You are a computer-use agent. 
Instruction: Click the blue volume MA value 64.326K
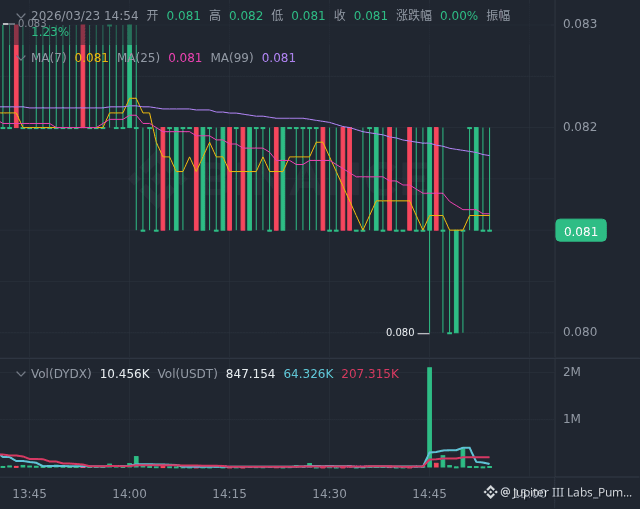(309, 373)
